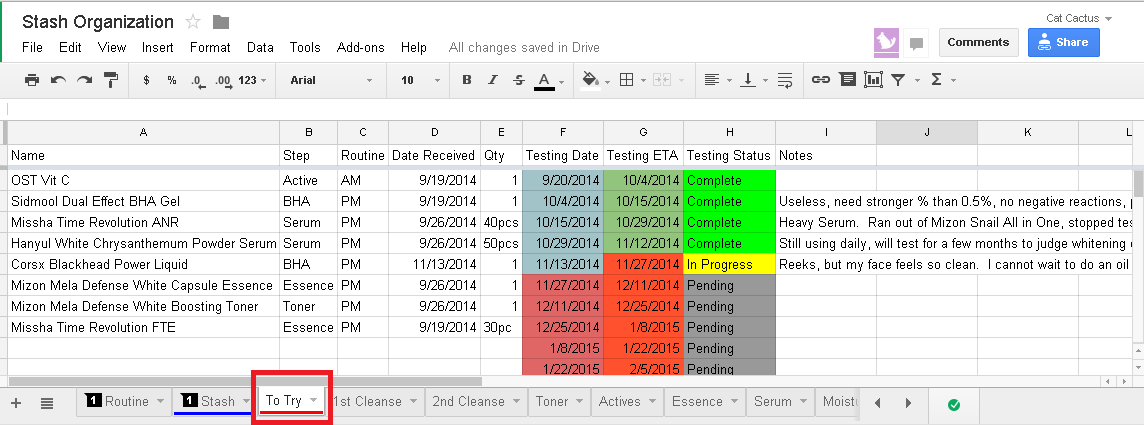Click the print icon in toolbar
The width and height of the screenshot is (1144, 425).
tap(31, 80)
